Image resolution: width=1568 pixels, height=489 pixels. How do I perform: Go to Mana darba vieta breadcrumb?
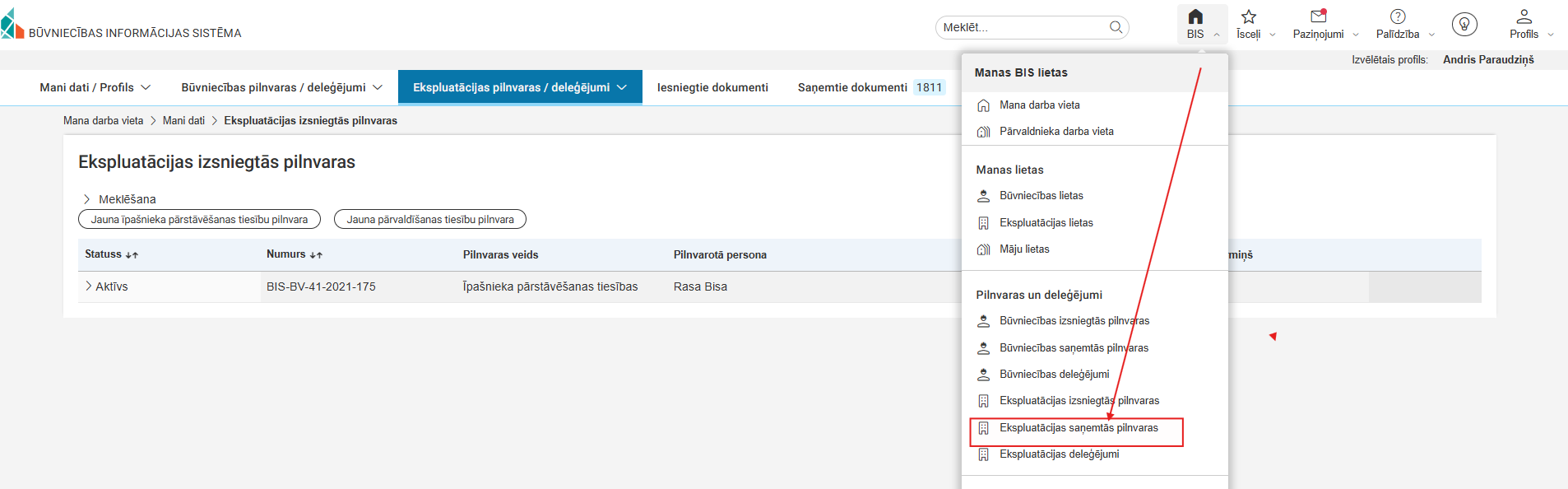pos(103,121)
